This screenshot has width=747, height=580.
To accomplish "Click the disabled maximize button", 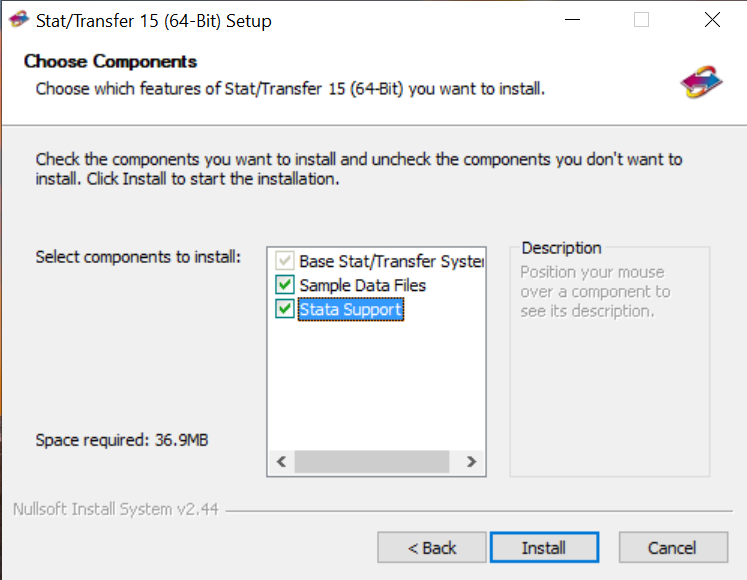I will coord(641,20).
